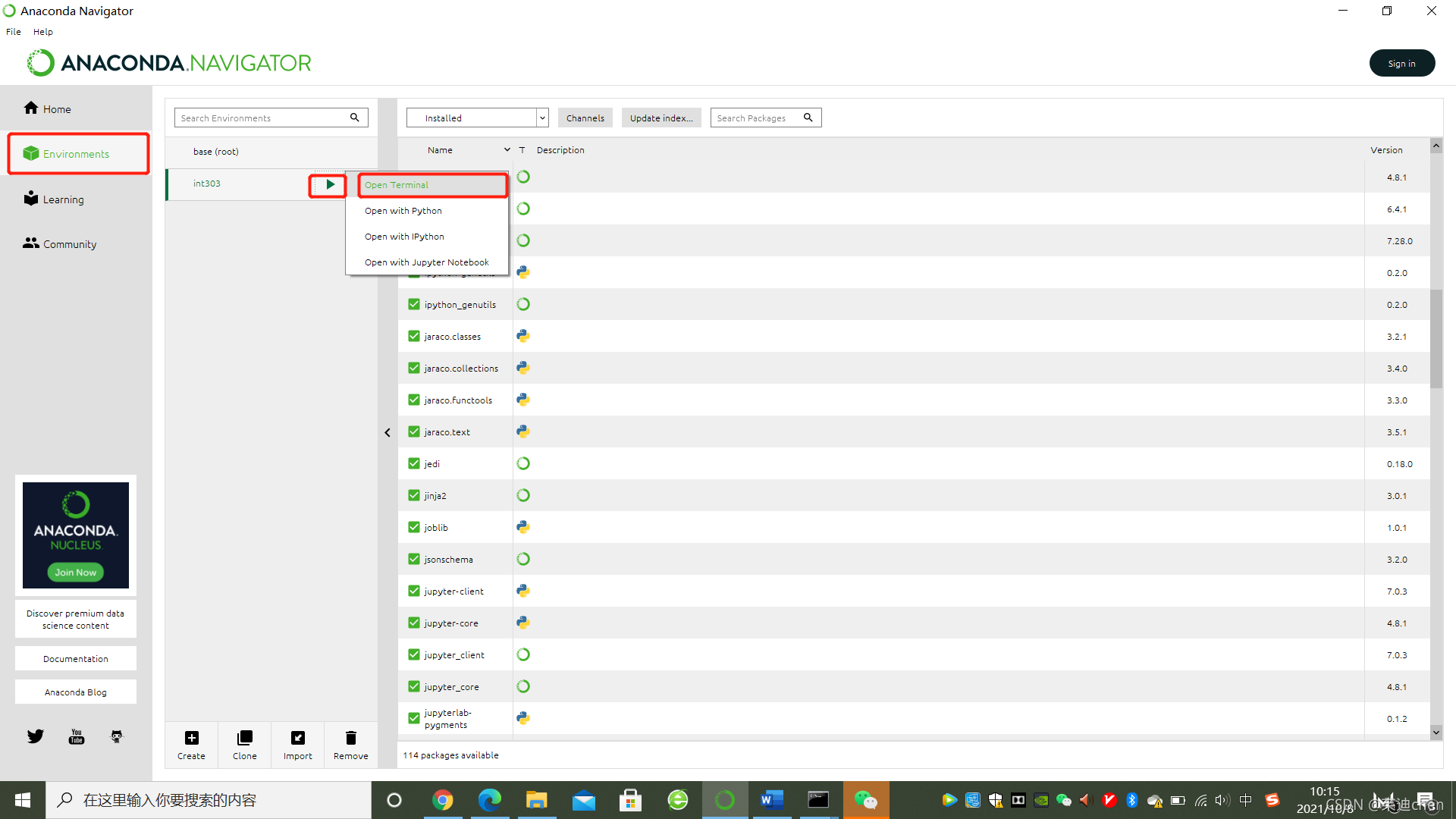Click the package list vertical scrollbar
This screenshot has height=819, width=1456.
coord(1436,338)
